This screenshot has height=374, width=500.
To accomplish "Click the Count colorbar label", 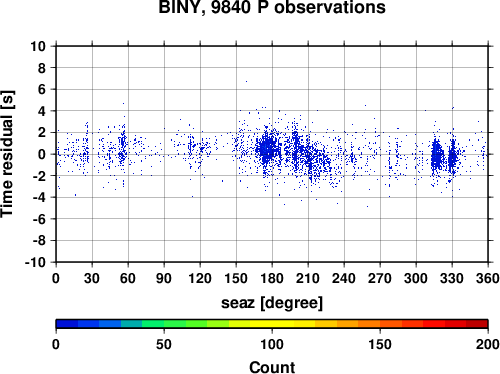I will tap(272, 367).
